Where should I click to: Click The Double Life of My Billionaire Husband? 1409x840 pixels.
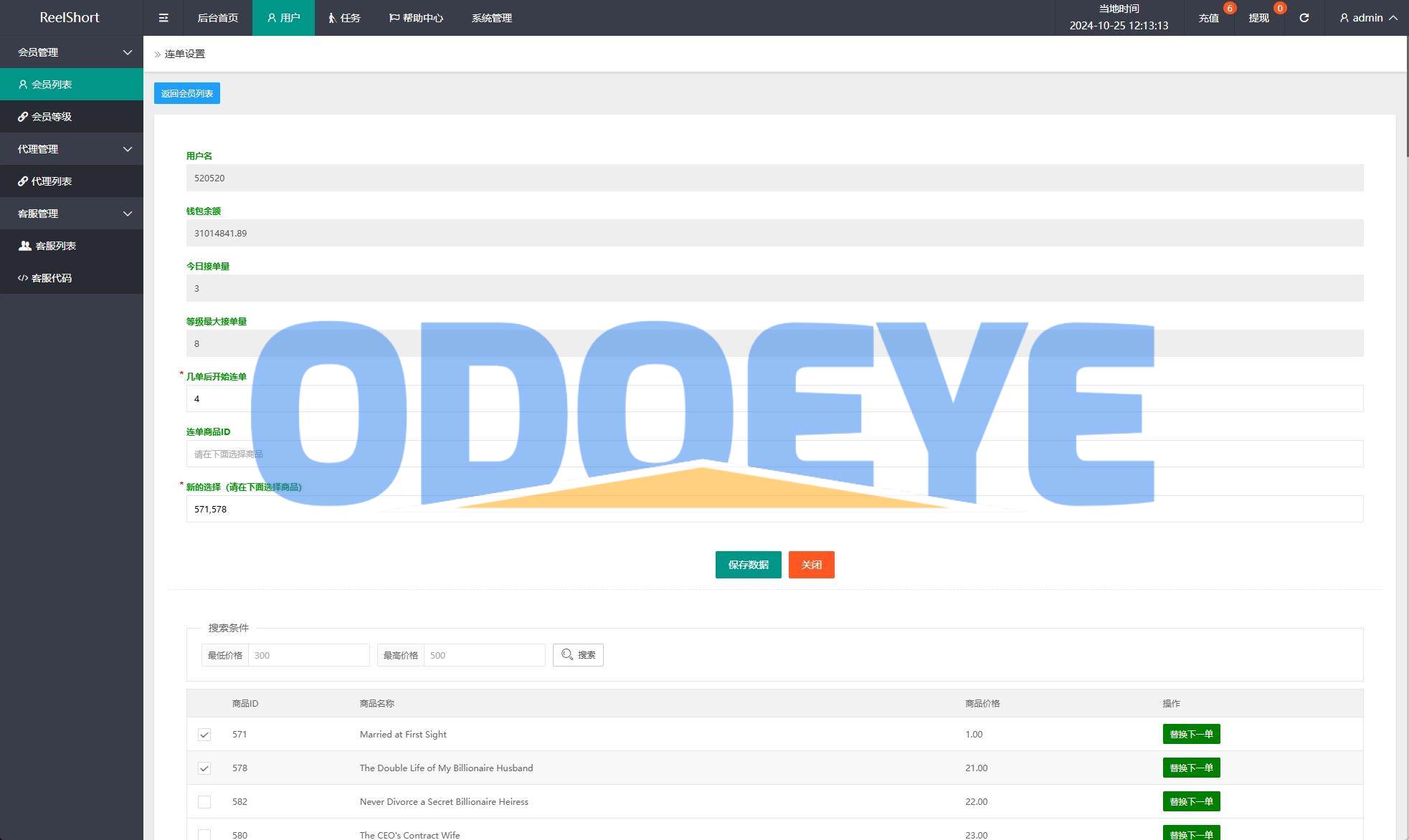(446, 768)
